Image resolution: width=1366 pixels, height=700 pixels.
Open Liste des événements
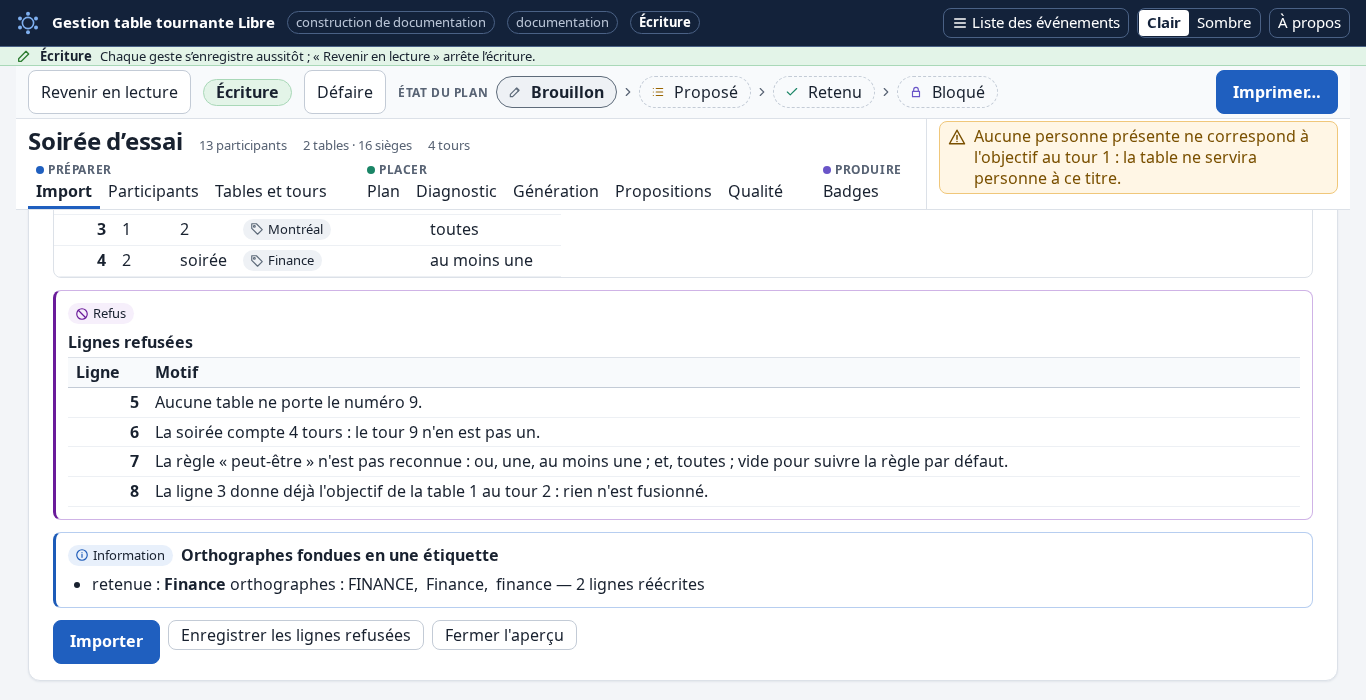(x=1036, y=23)
